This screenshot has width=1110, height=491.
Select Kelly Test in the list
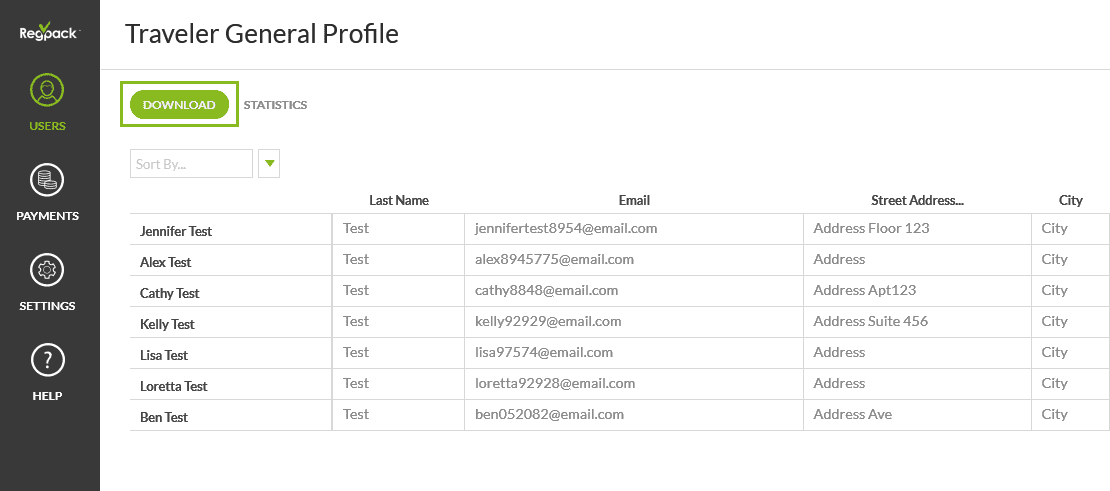tap(167, 324)
